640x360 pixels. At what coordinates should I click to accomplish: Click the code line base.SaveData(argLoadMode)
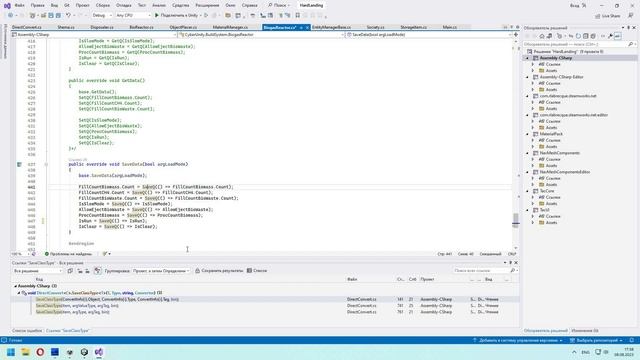(x=112, y=176)
